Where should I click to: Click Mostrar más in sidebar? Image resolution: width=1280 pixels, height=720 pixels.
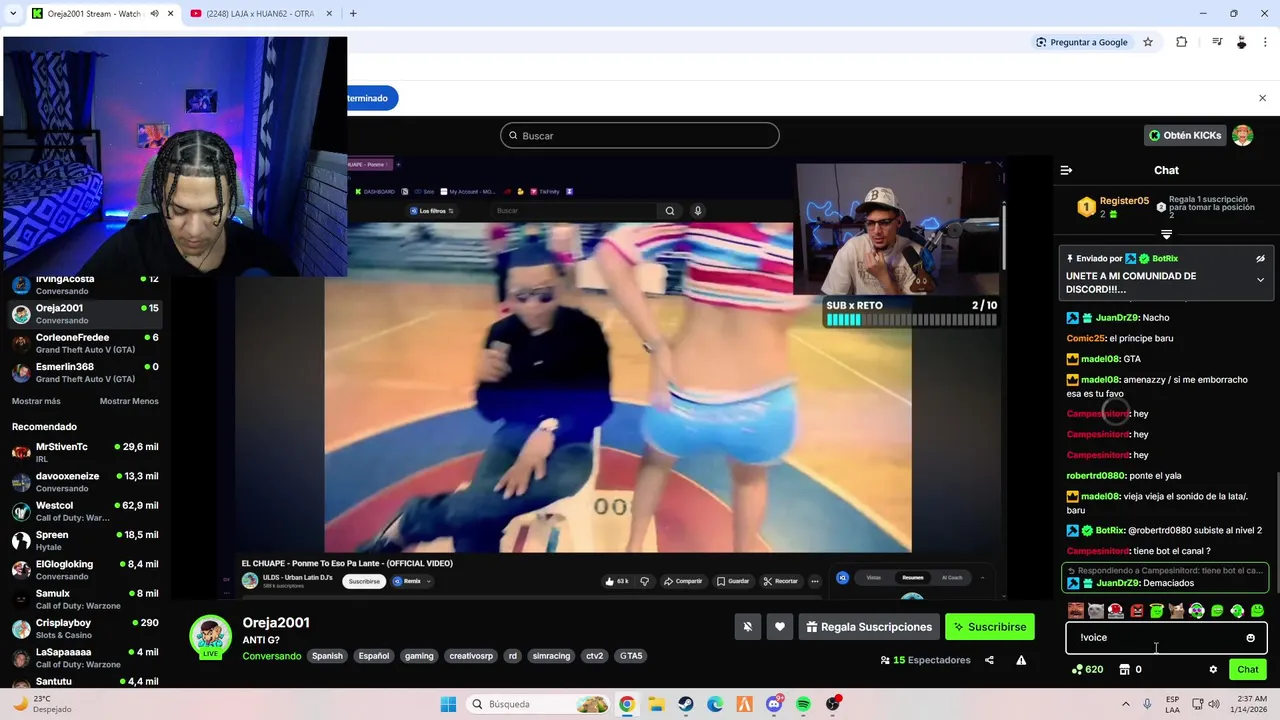tap(36, 401)
